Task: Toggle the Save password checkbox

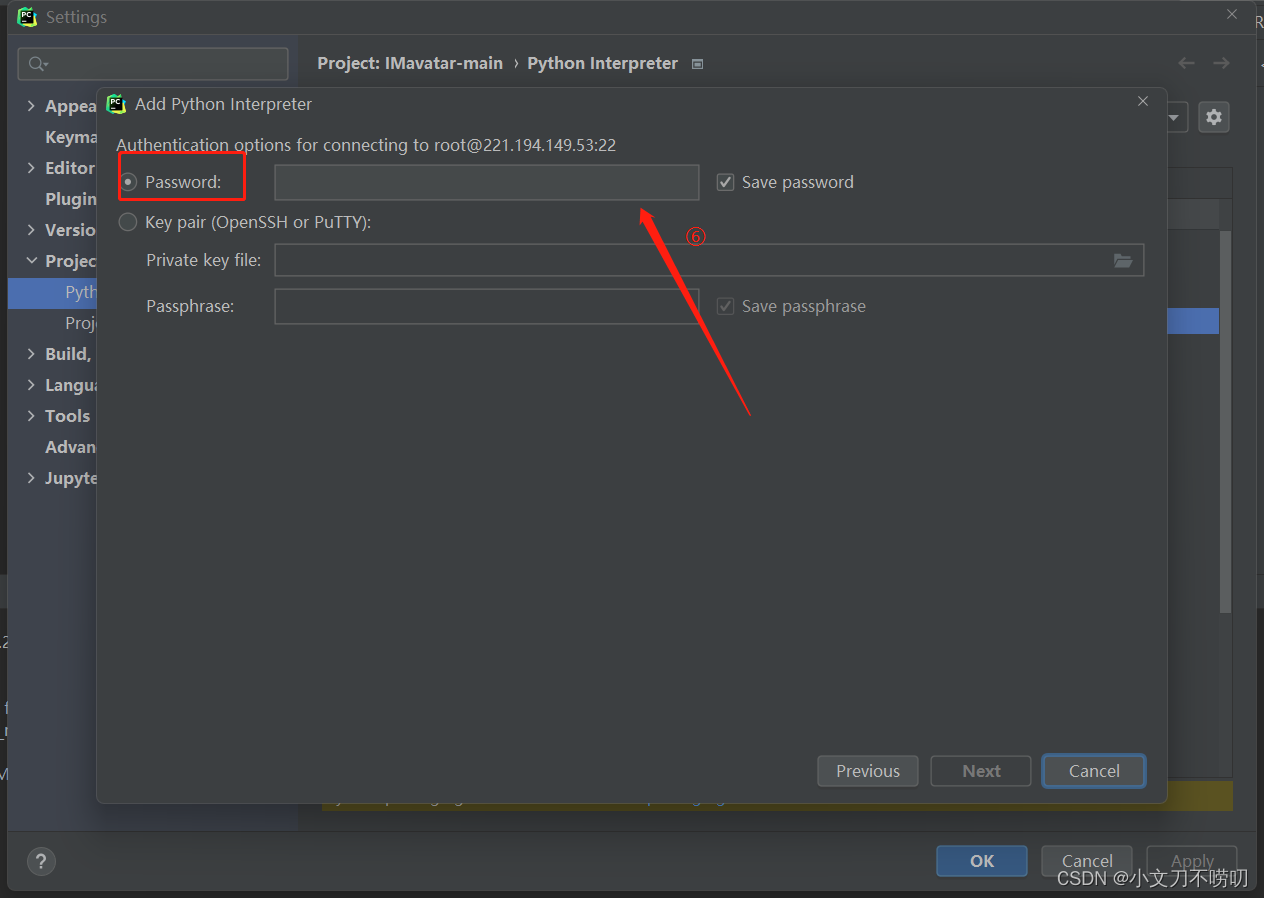Action: tap(726, 182)
